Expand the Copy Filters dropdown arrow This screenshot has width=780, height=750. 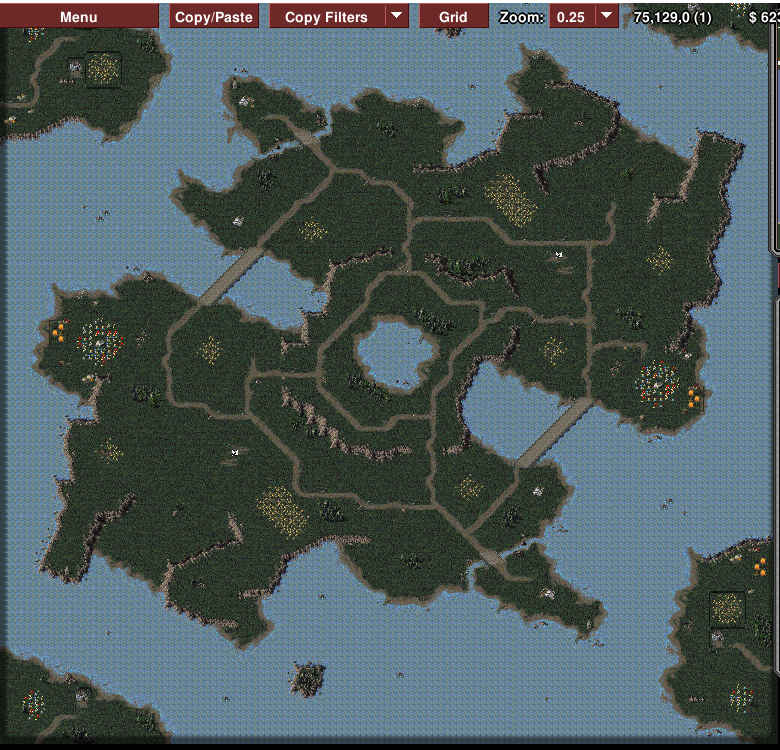[397, 17]
